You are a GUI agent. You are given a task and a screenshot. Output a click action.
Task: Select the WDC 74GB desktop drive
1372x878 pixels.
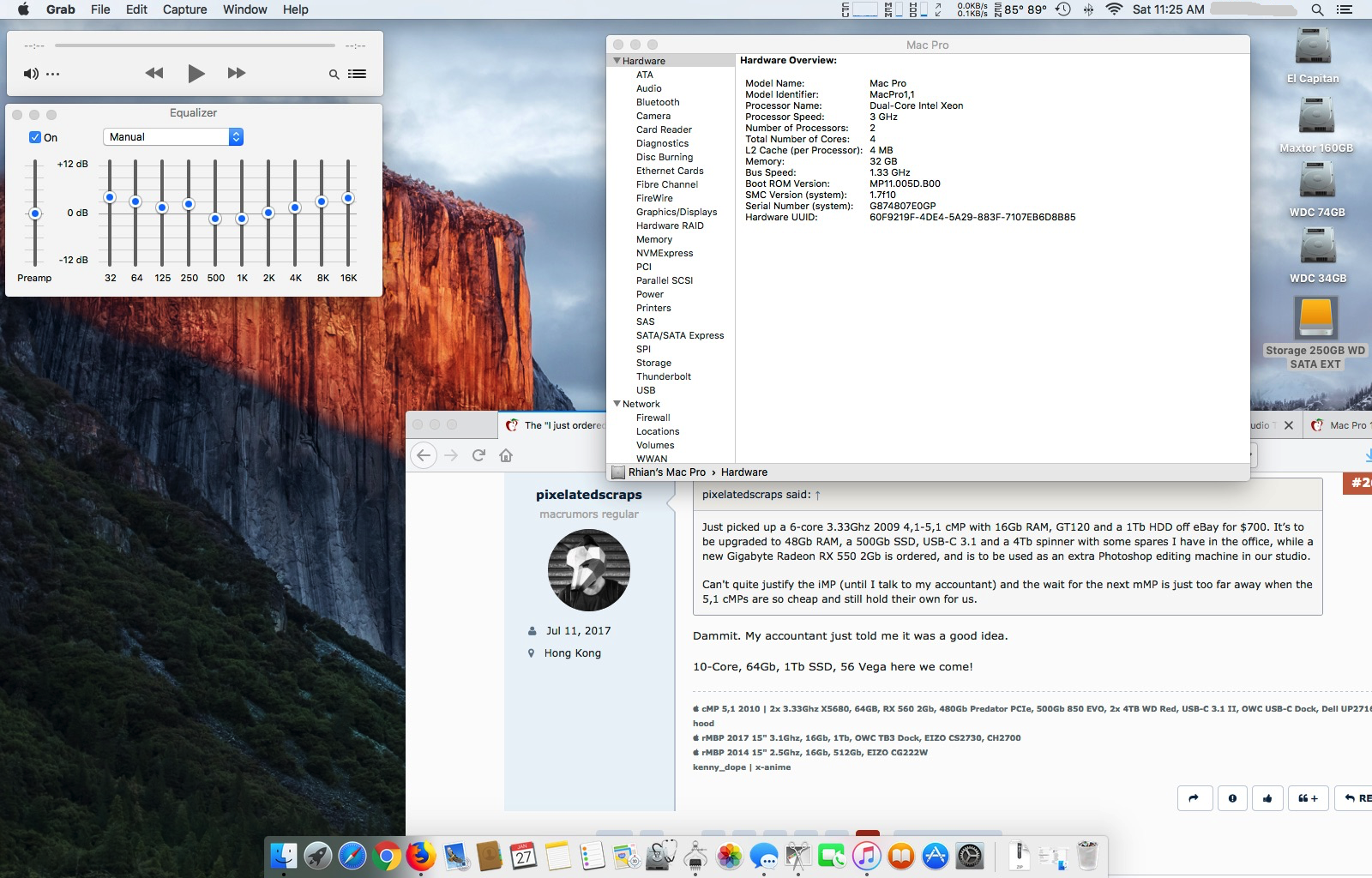[1317, 190]
